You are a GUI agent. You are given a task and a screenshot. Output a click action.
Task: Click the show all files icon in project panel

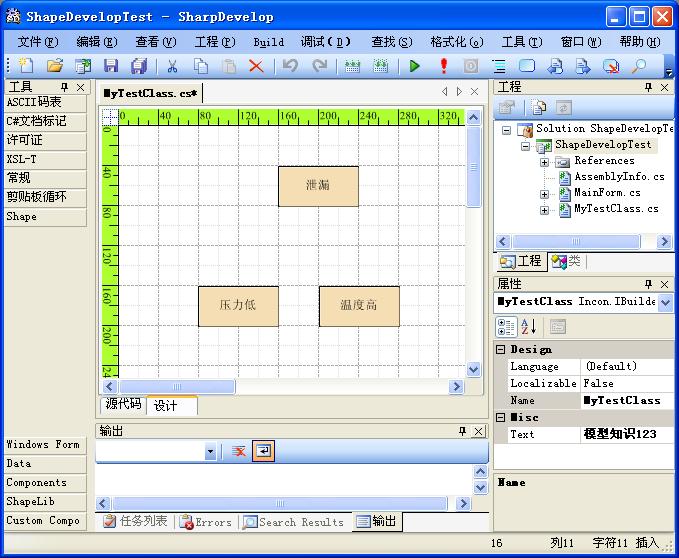pyautogui.click(x=539, y=107)
